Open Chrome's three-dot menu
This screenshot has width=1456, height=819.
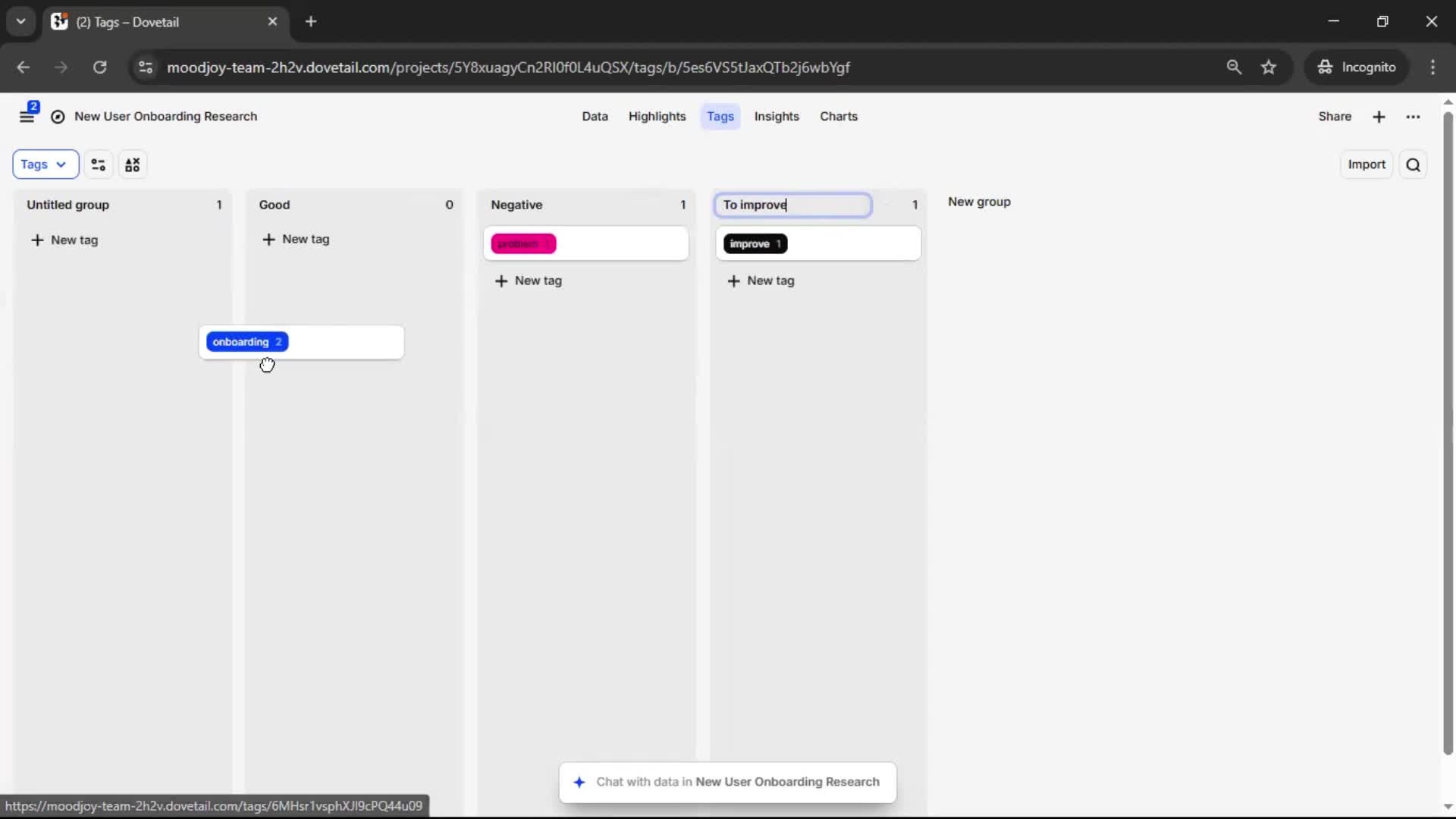point(1432,67)
